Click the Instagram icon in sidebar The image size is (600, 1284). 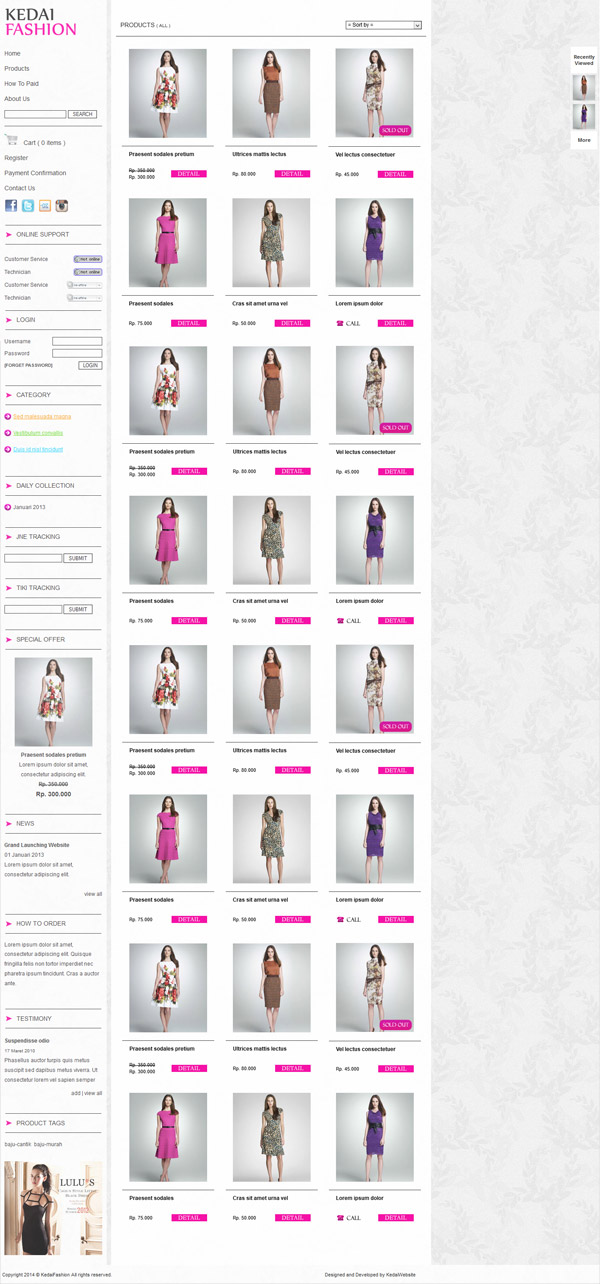tap(61, 206)
